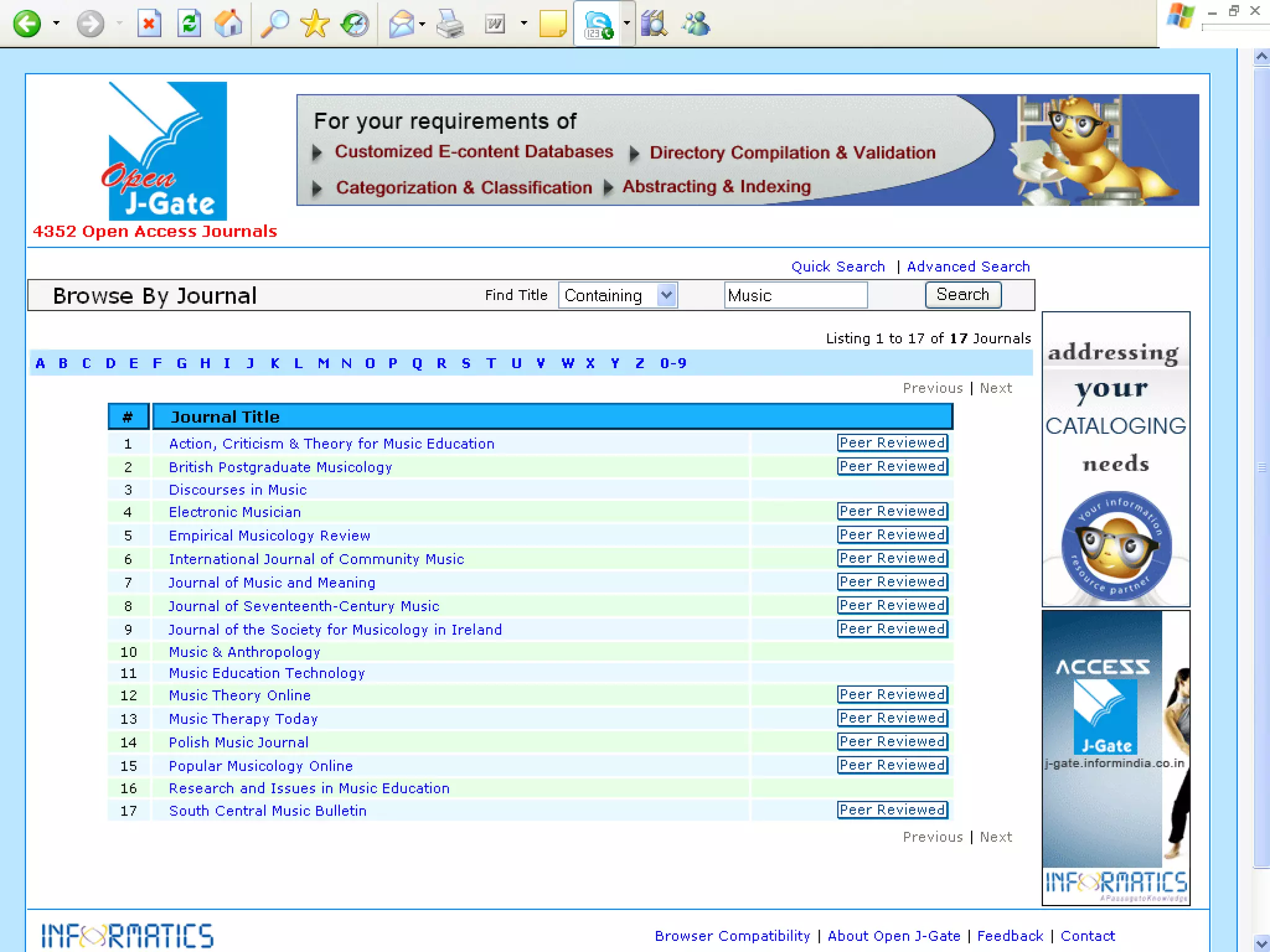Open the Music Theory Online journal link
This screenshot has height=952, width=1270.
coord(239,695)
